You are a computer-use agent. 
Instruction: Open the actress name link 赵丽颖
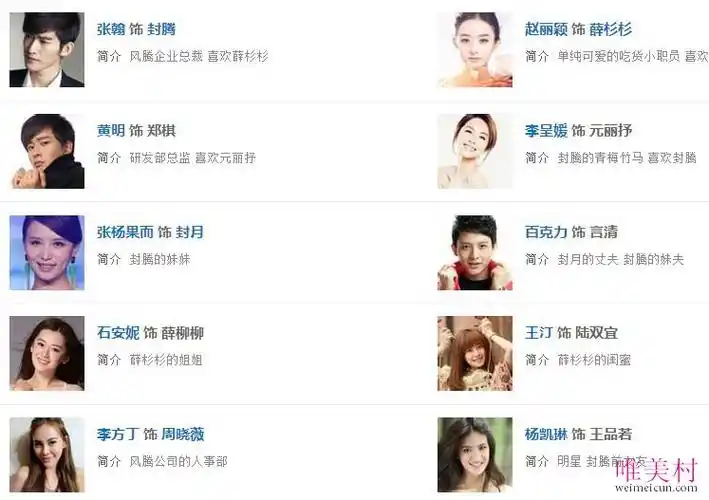pyautogui.click(x=546, y=29)
